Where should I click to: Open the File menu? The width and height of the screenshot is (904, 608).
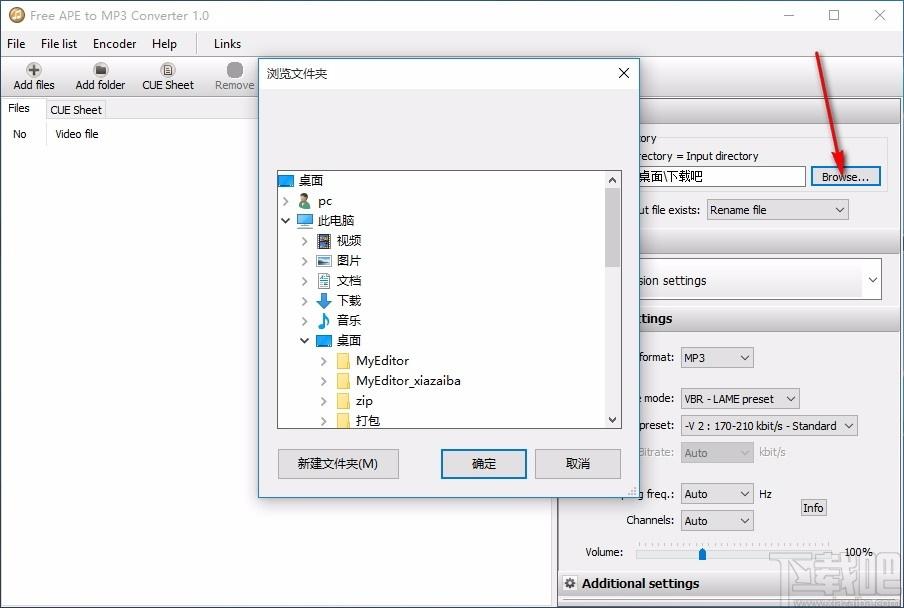tap(16, 44)
